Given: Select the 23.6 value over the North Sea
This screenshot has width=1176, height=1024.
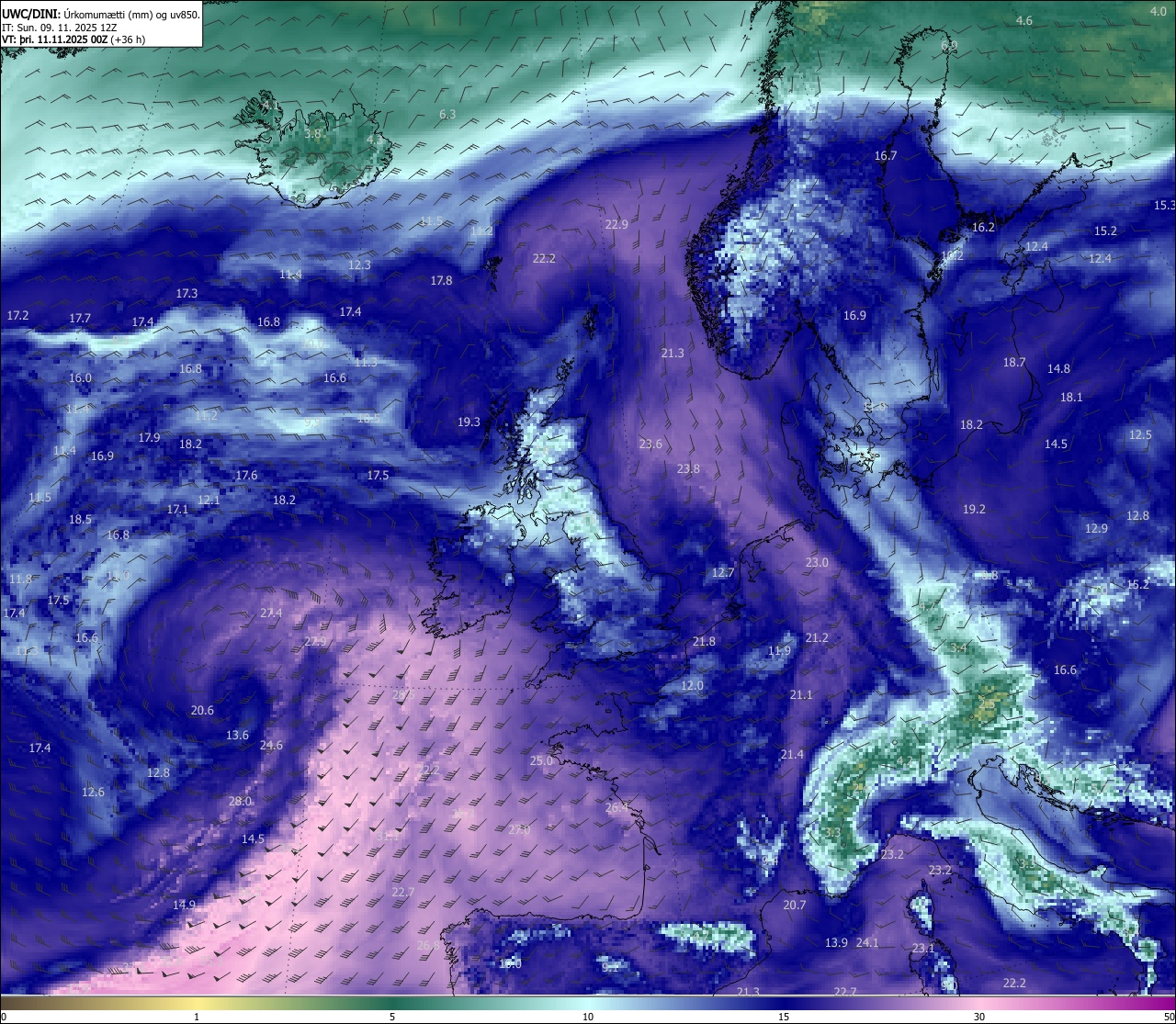Looking at the screenshot, I should click(650, 444).
